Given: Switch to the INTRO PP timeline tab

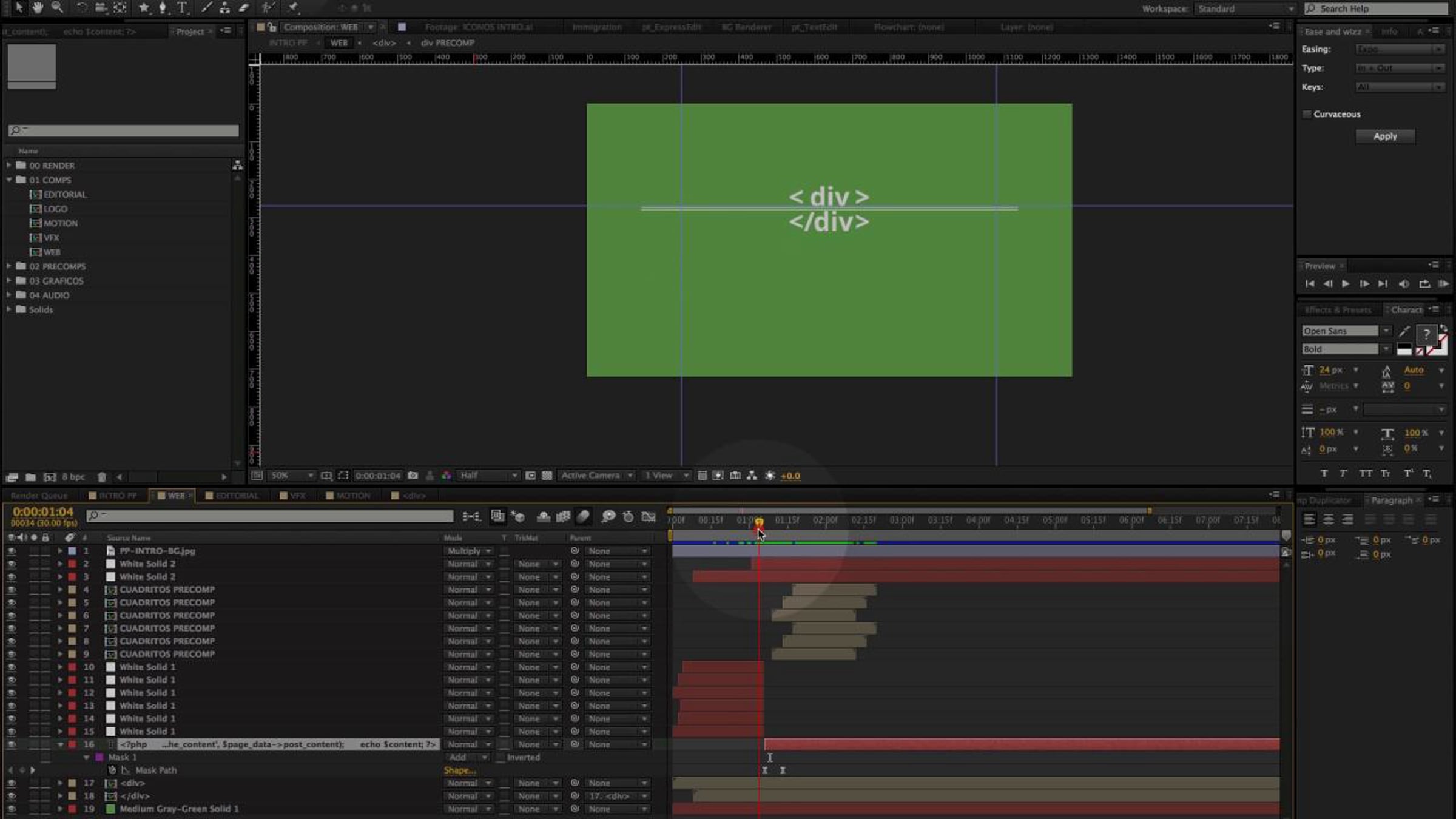Looking at the screenshot, I should [117, 496].
